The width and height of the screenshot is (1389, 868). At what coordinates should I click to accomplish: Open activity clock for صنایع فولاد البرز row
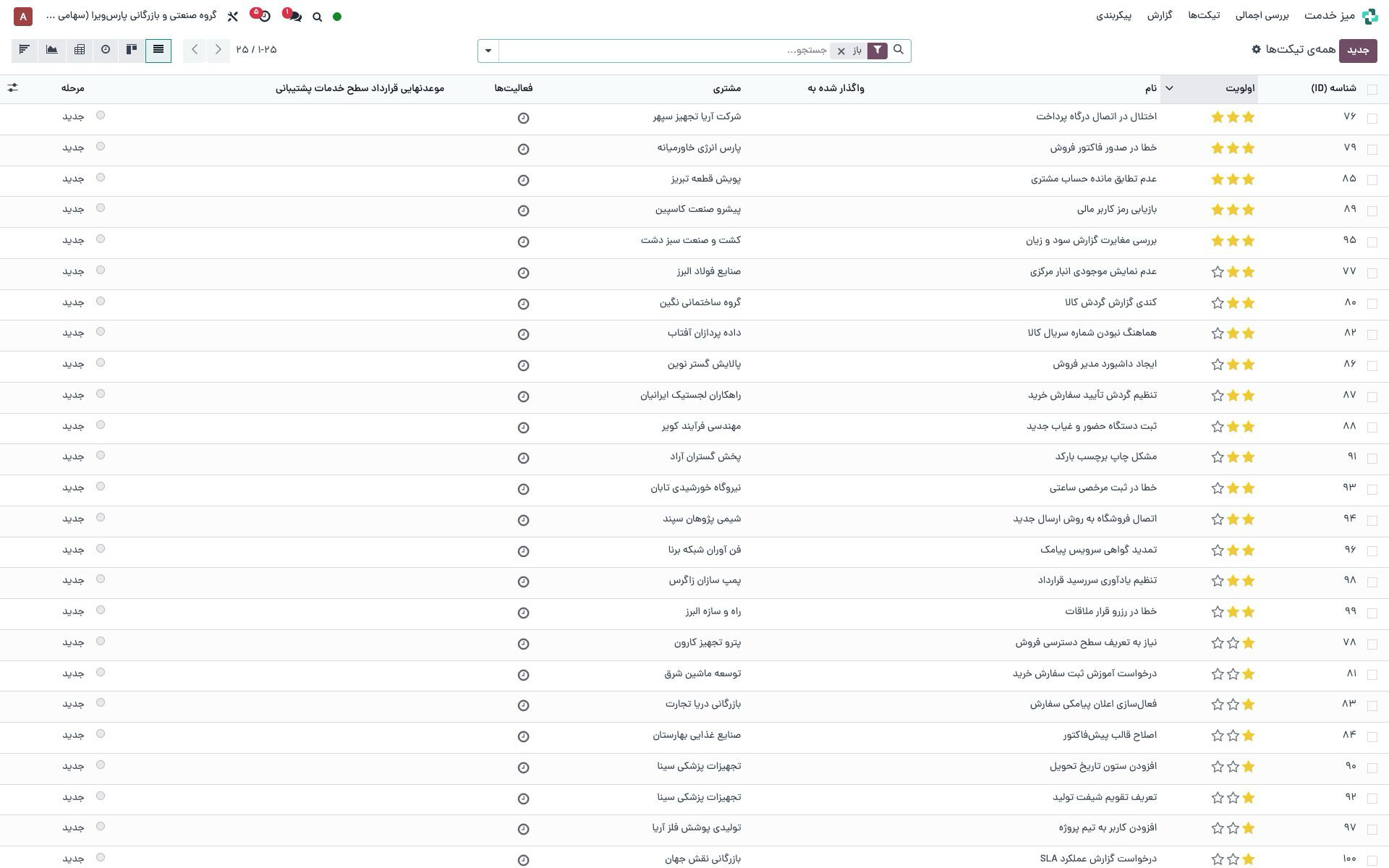523,273
